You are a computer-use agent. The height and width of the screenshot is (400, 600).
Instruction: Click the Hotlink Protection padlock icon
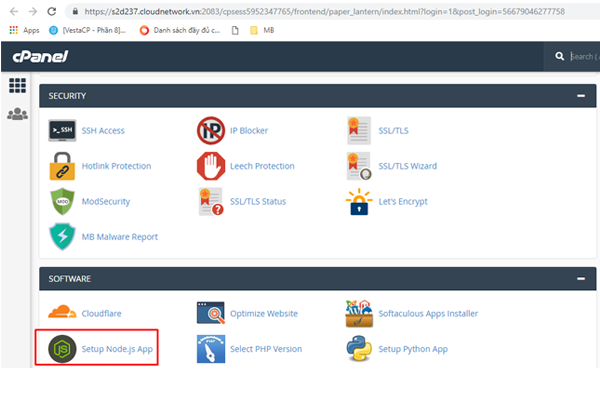[x=62, y=166]
